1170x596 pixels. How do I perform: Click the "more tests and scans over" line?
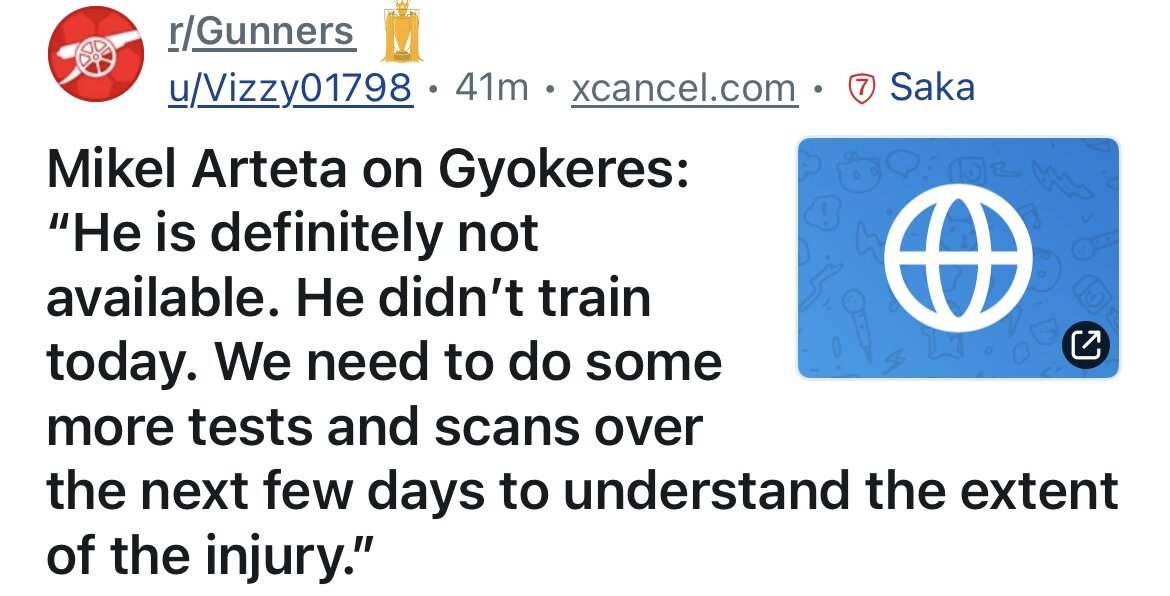[374, 427]
